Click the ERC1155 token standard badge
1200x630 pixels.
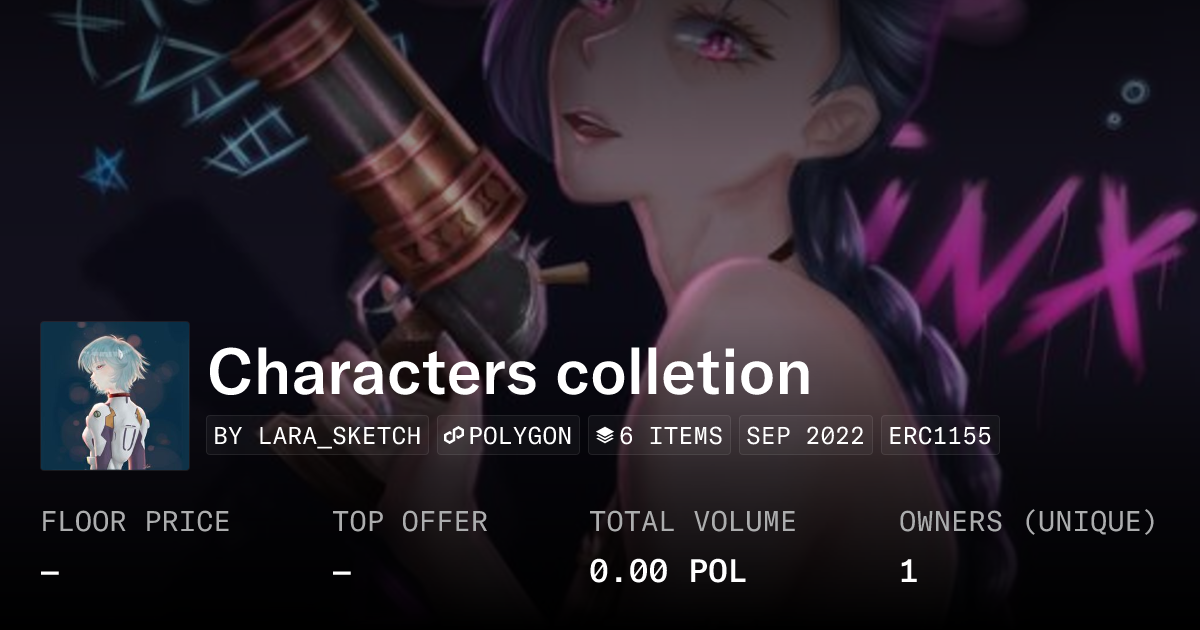(x=940, y=436)
